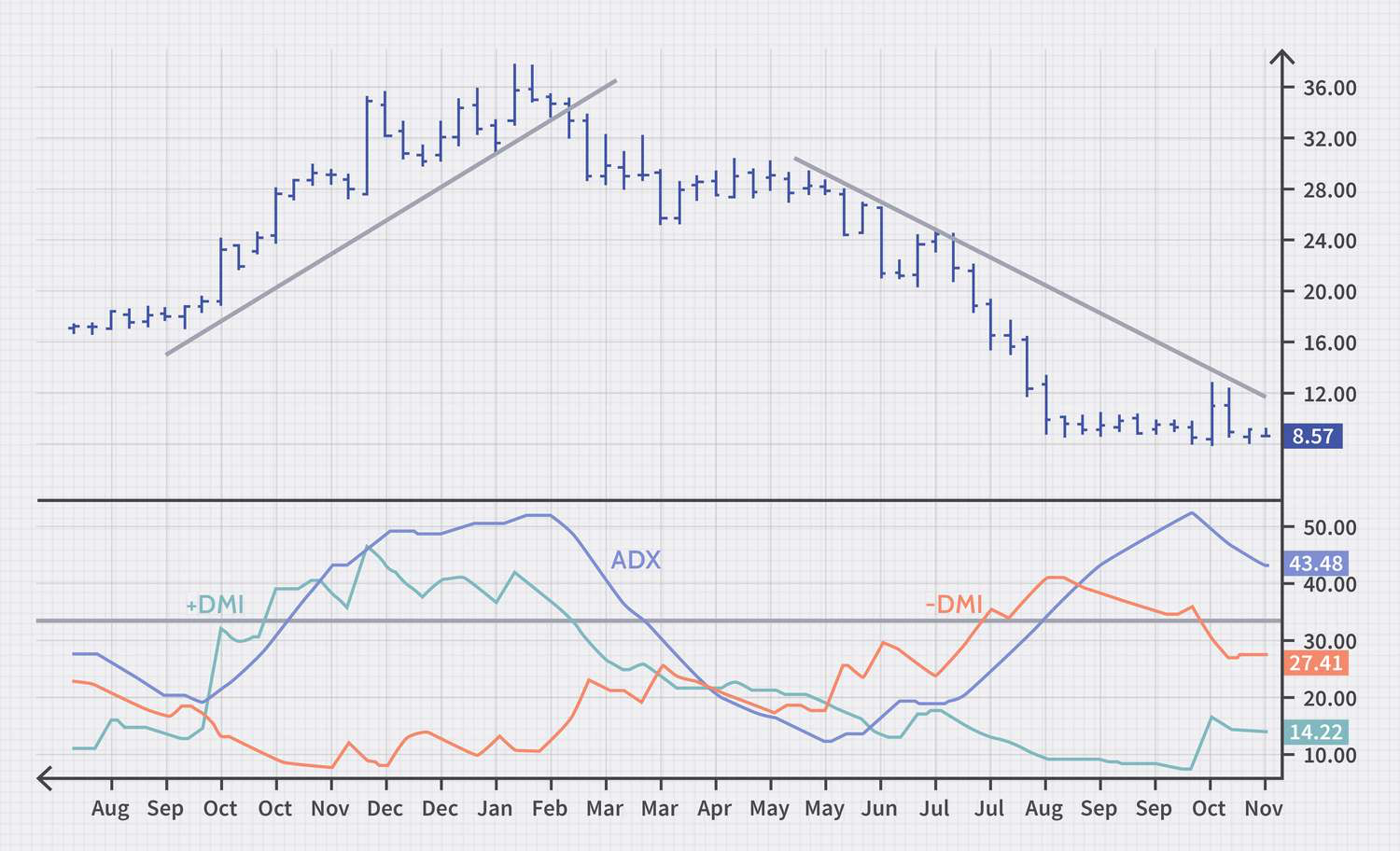The image size is (1400, 851).
Task: Click the 12.00 price axis label
Action: coord(1330,394)
